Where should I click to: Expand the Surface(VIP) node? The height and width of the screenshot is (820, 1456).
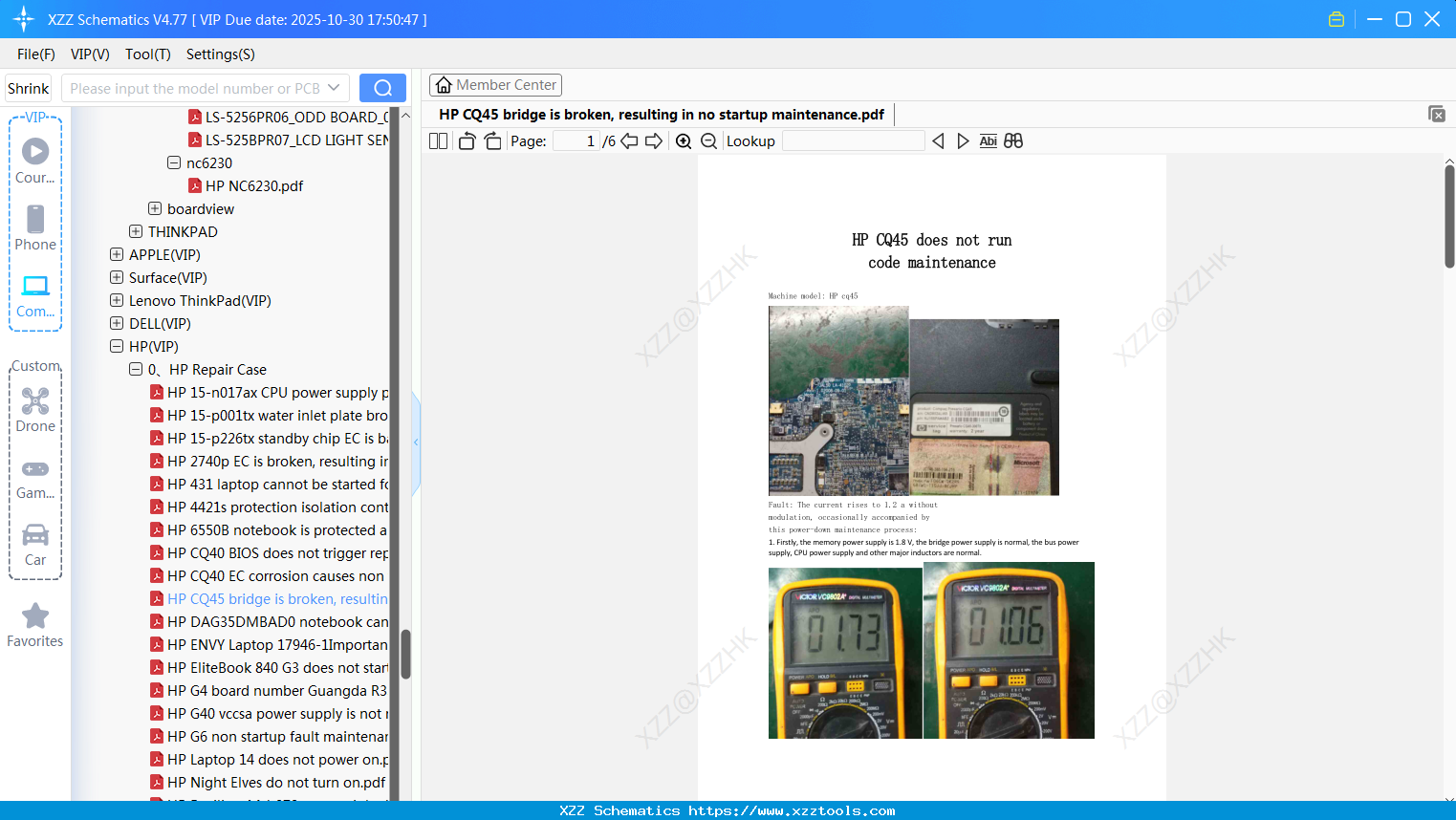pyautogui.click(x=117, y=277)
